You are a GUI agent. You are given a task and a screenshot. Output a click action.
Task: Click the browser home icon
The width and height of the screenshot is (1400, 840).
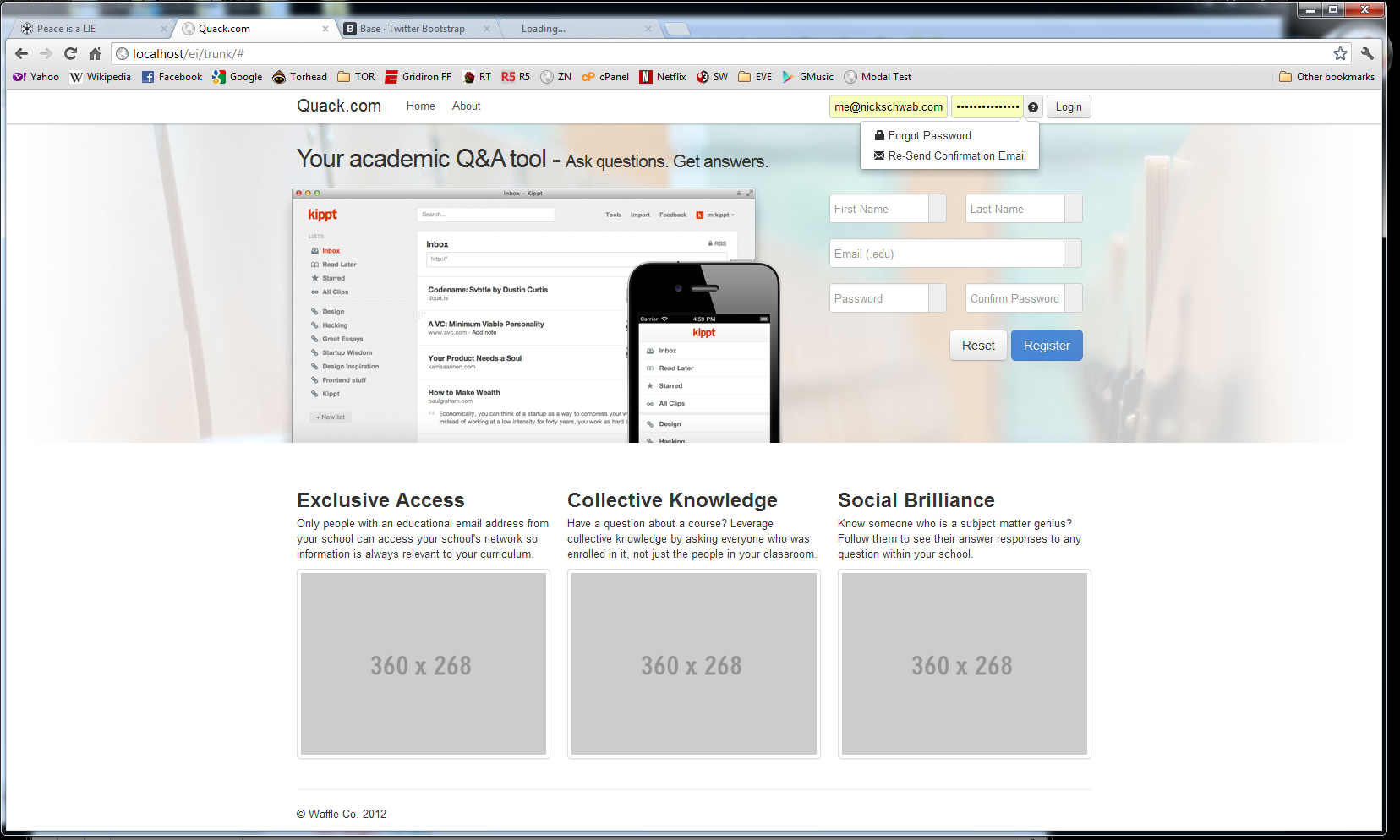tap(95, 53)
